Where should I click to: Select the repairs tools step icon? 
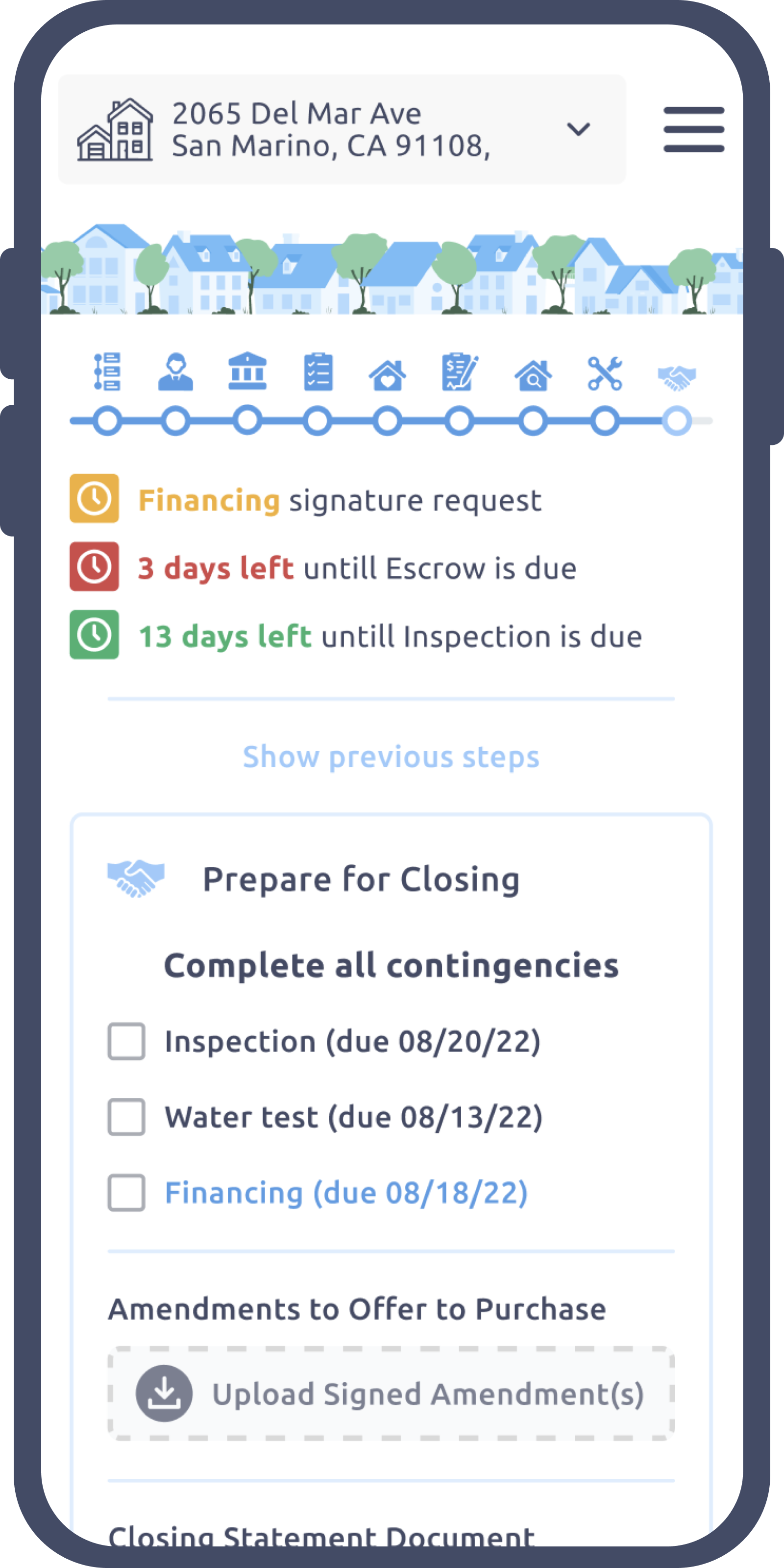click(x=605, y=372)
